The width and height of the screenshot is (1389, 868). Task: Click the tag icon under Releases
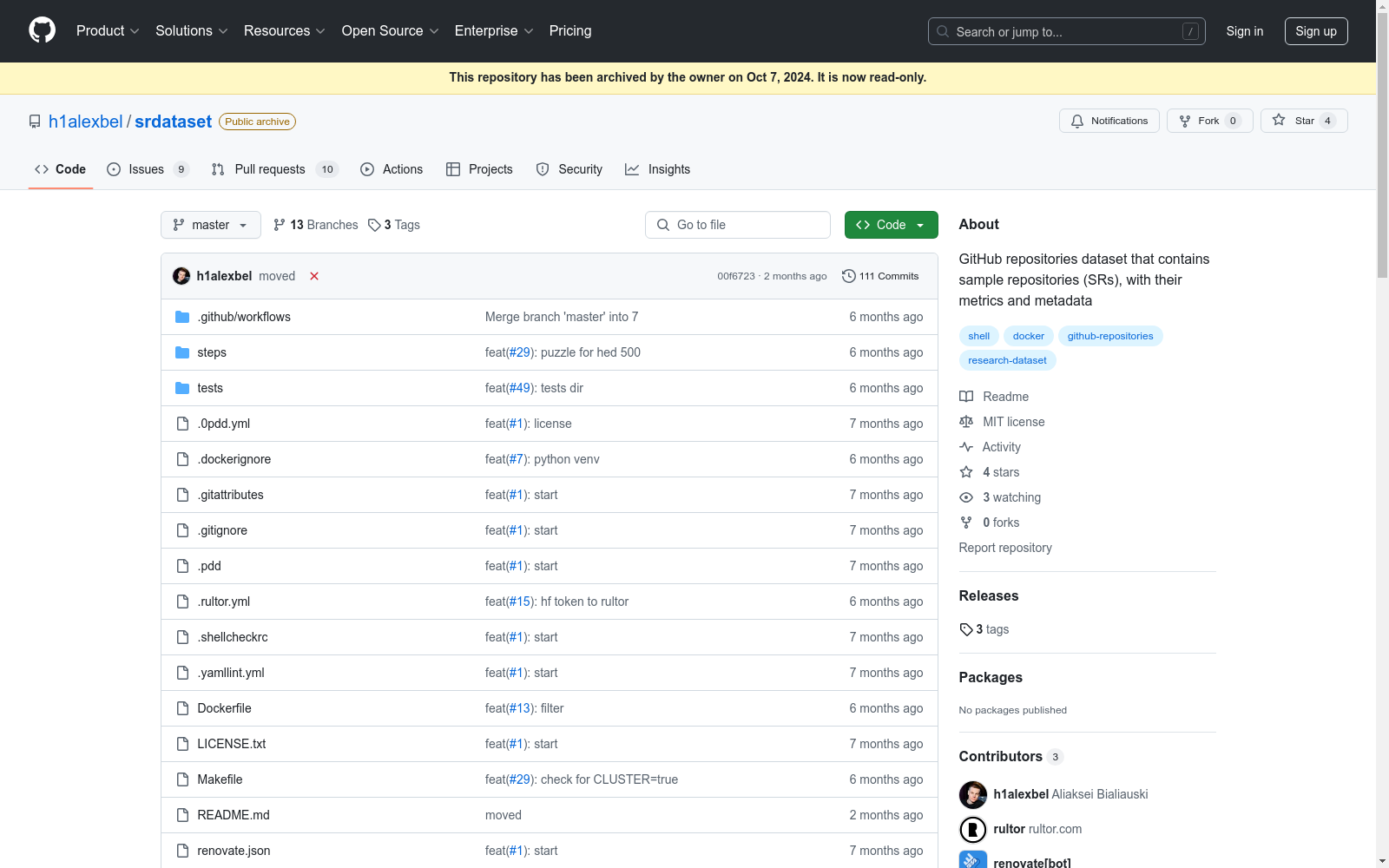coord(966,629)
